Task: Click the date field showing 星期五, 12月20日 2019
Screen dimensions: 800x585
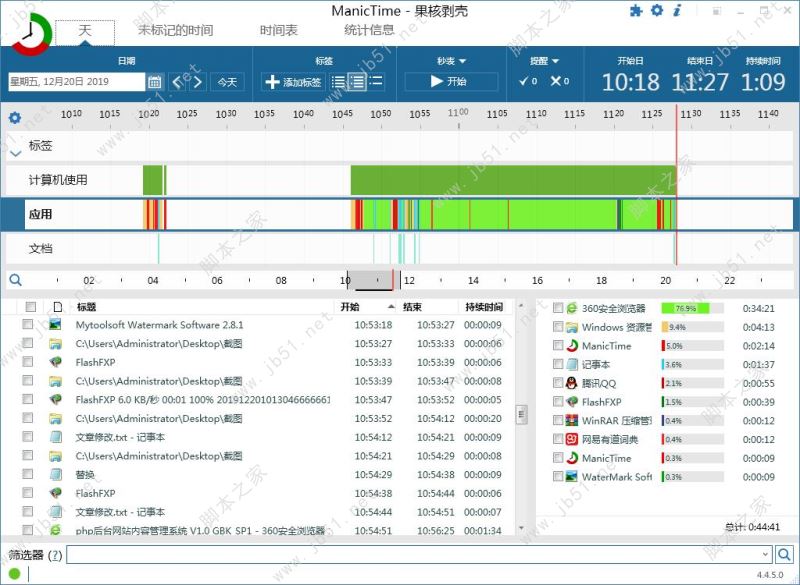Action: (77, 82)
